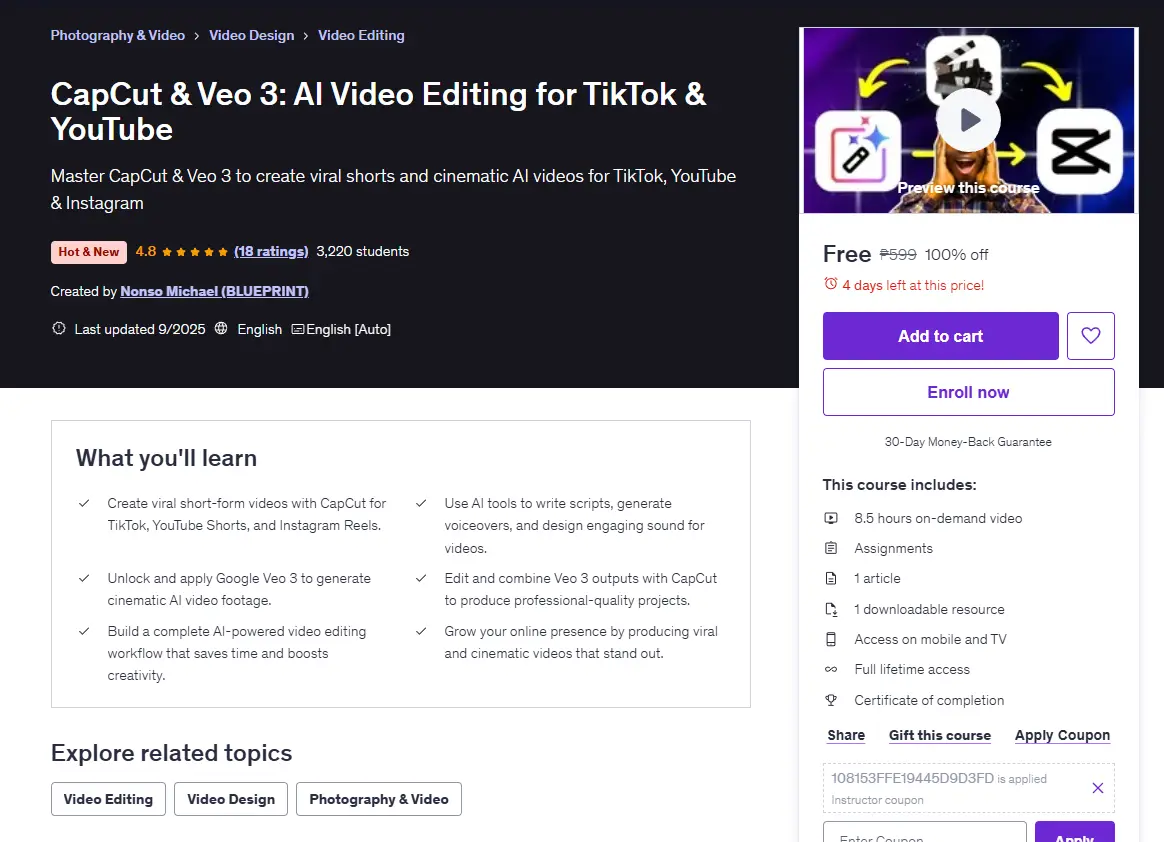The height and width of the screenshot is (842, 1164).
Task: Click Explore related topics heading
Action: (x=171, y=753)
